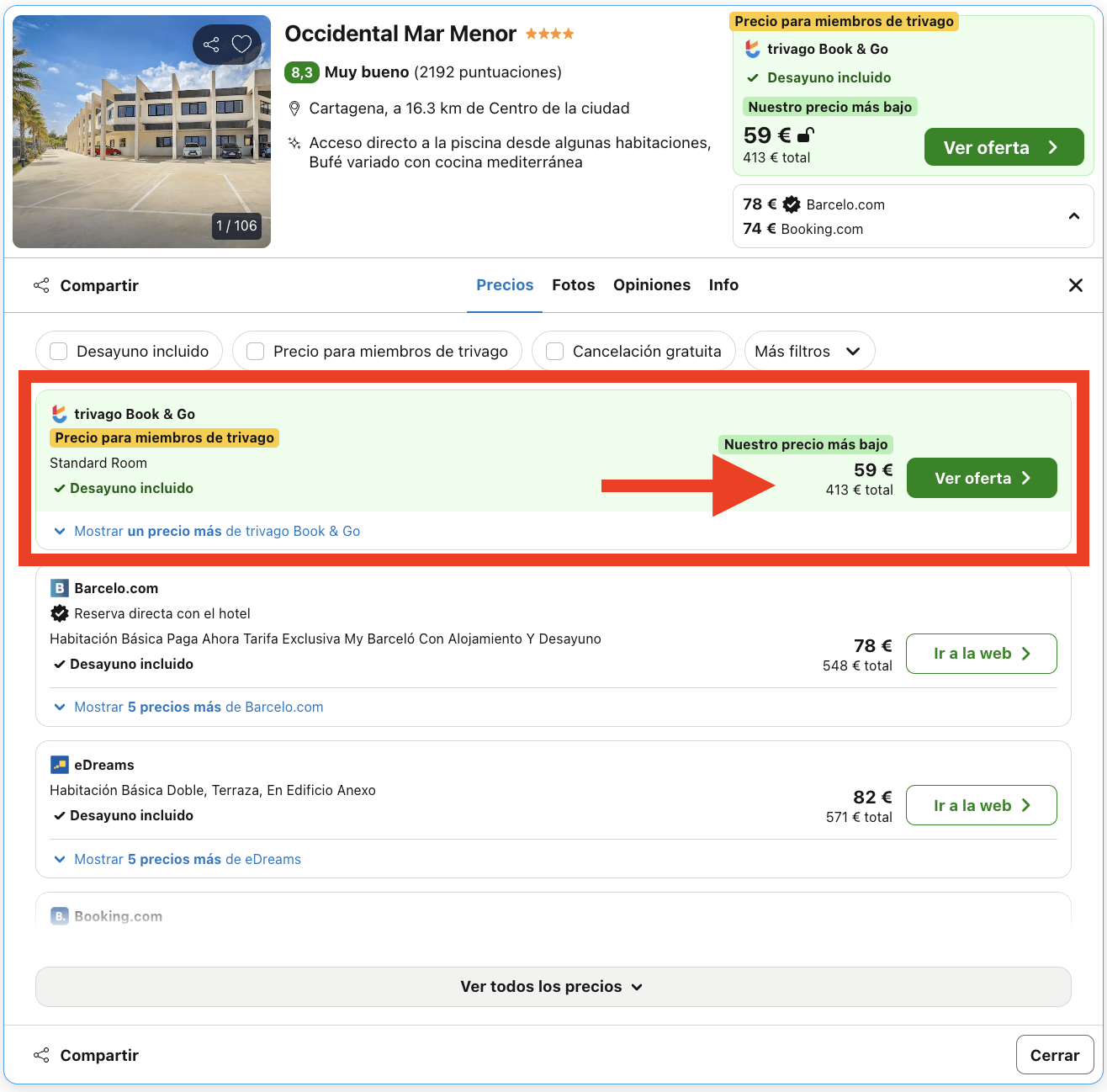Open the Opiniones tab
Screen dimensions: 1107x1092
[x=652, y=285]
